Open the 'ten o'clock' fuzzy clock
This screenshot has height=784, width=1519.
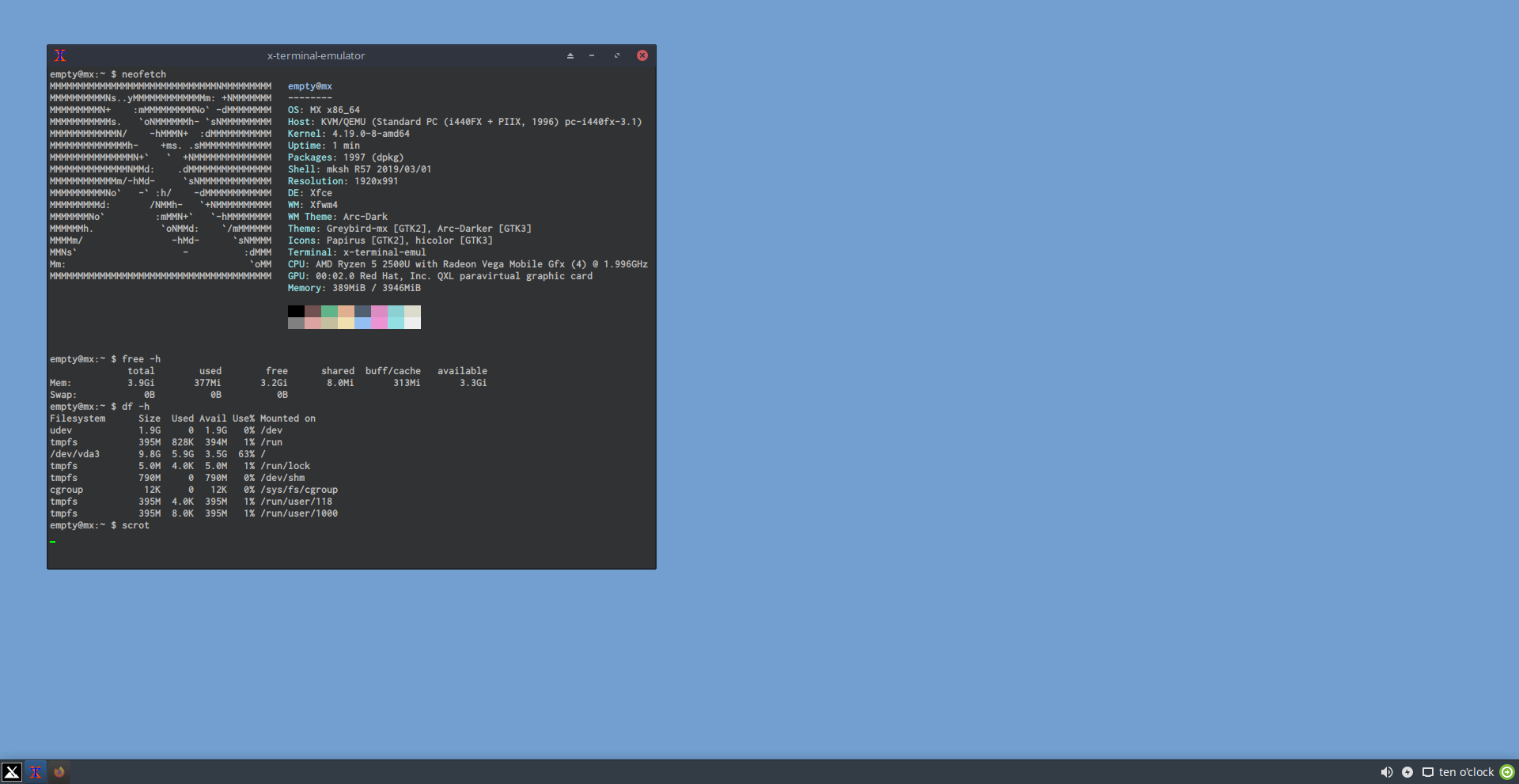point(1466,772)
